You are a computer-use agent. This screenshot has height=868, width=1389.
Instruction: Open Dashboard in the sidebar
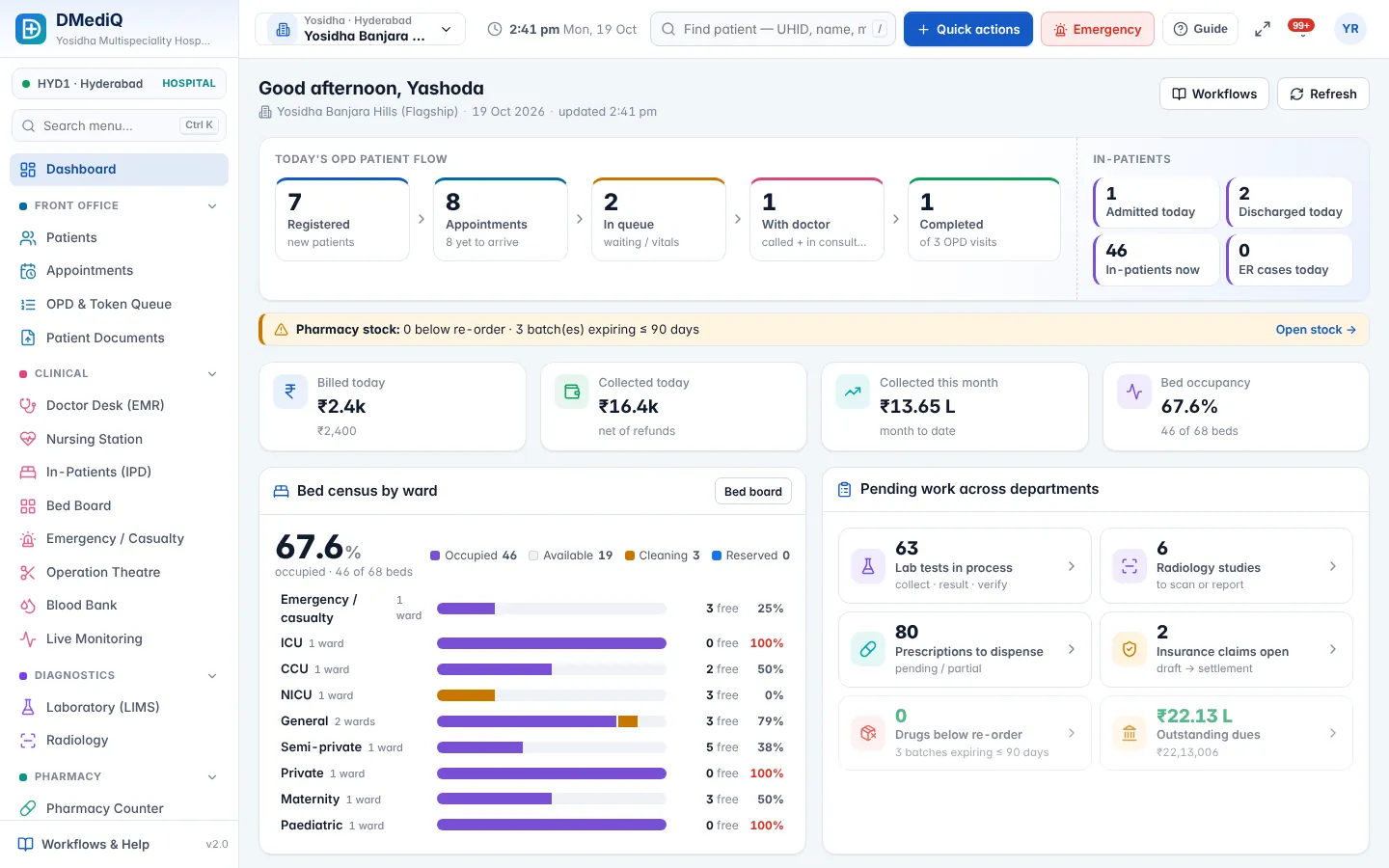[120, 170]
